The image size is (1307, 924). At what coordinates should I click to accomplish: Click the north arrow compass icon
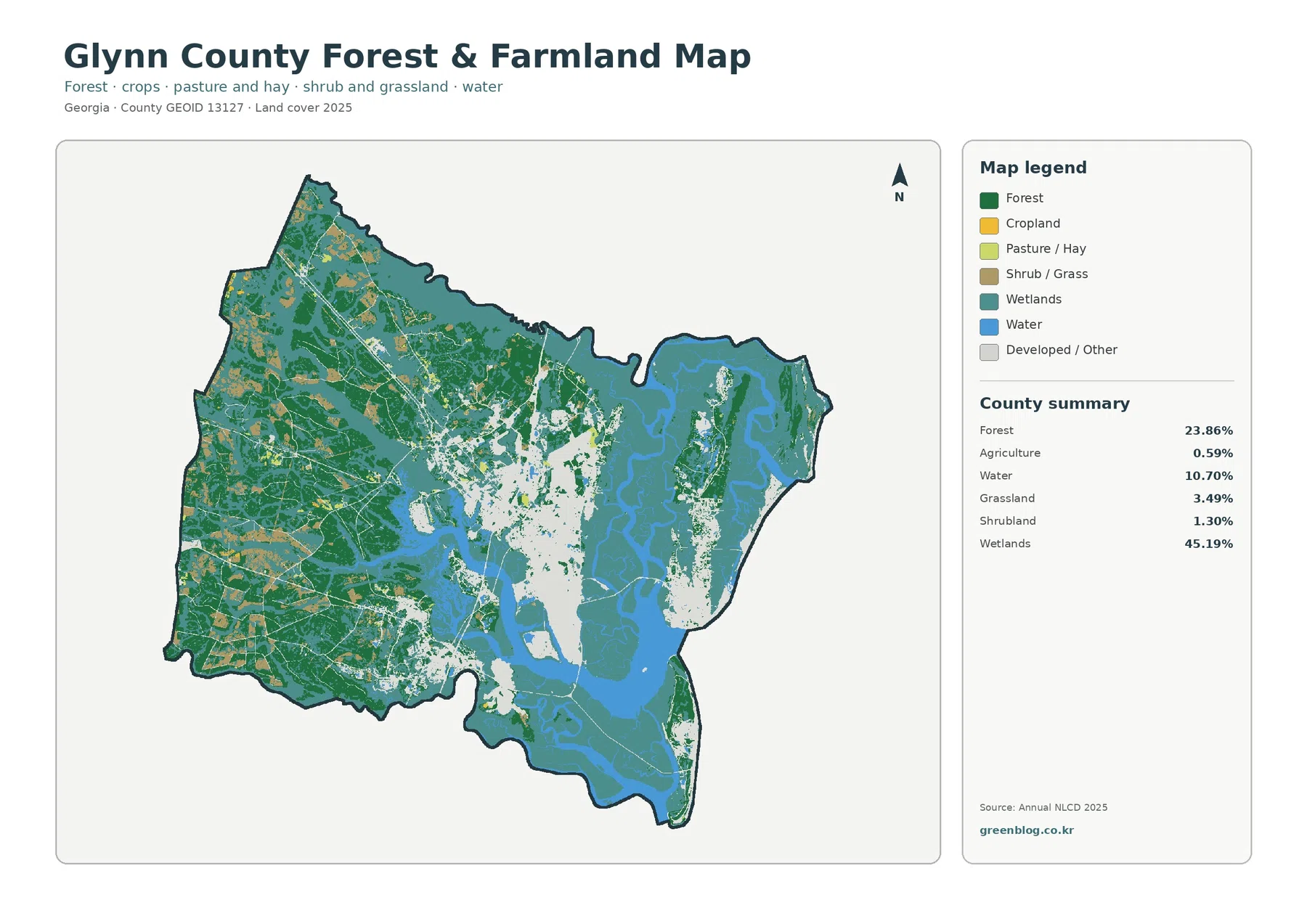[900, 175]
